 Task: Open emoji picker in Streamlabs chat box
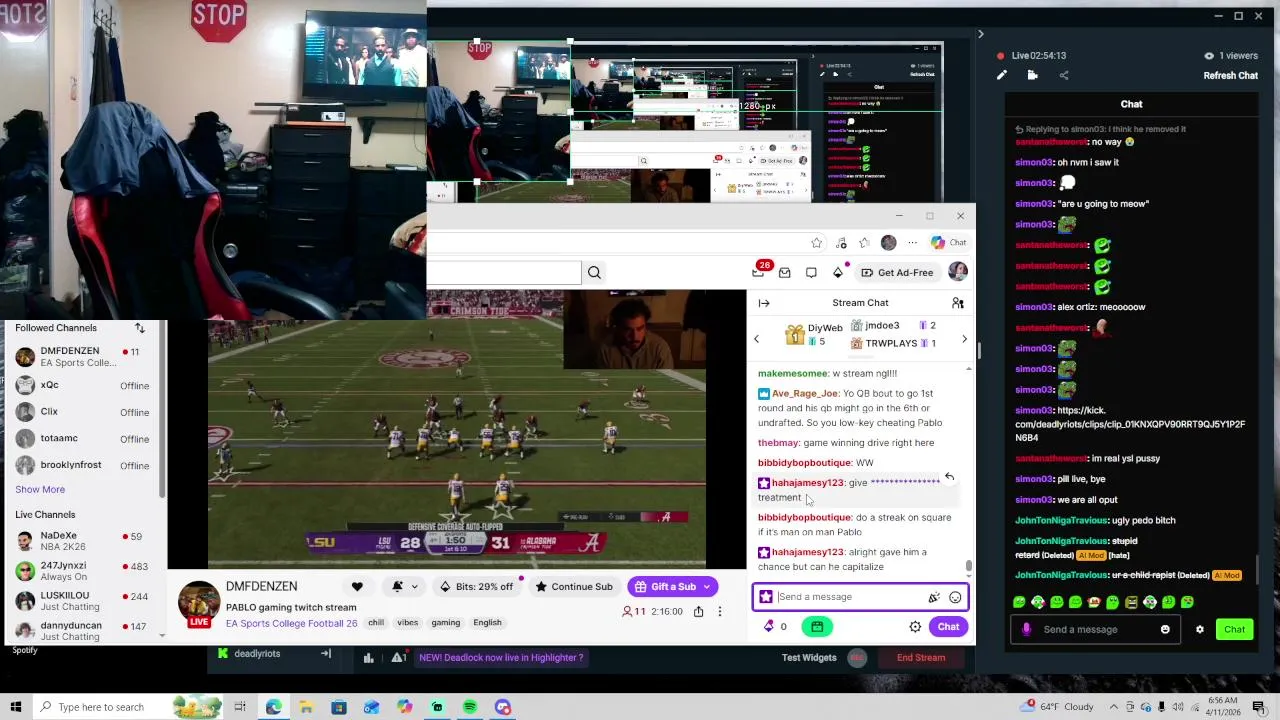click(x=1165, y=630)
